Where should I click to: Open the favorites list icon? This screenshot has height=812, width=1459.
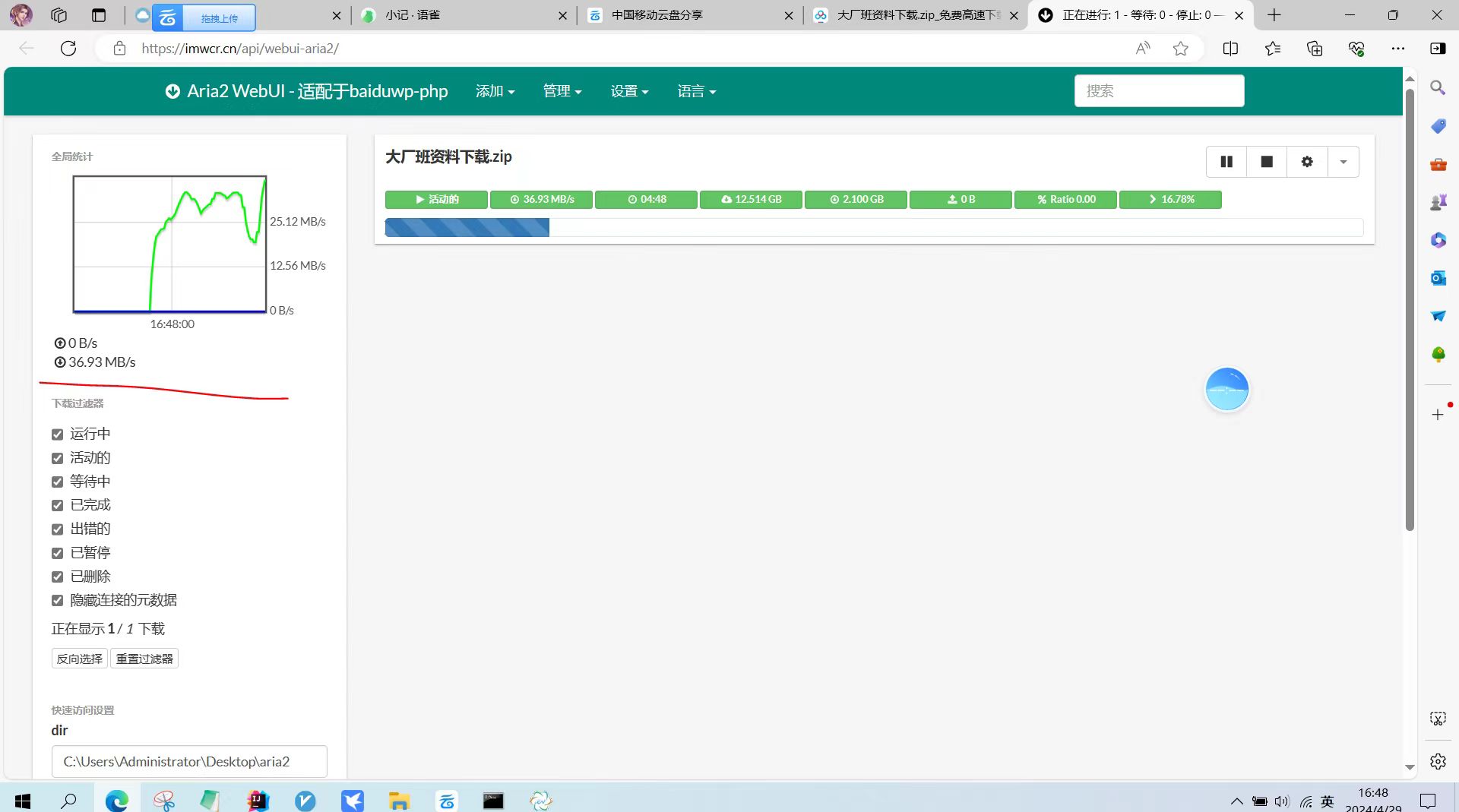point(1273,49)
